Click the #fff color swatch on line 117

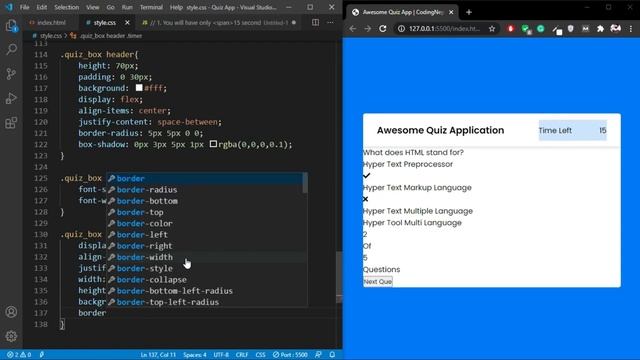(139, 88)
